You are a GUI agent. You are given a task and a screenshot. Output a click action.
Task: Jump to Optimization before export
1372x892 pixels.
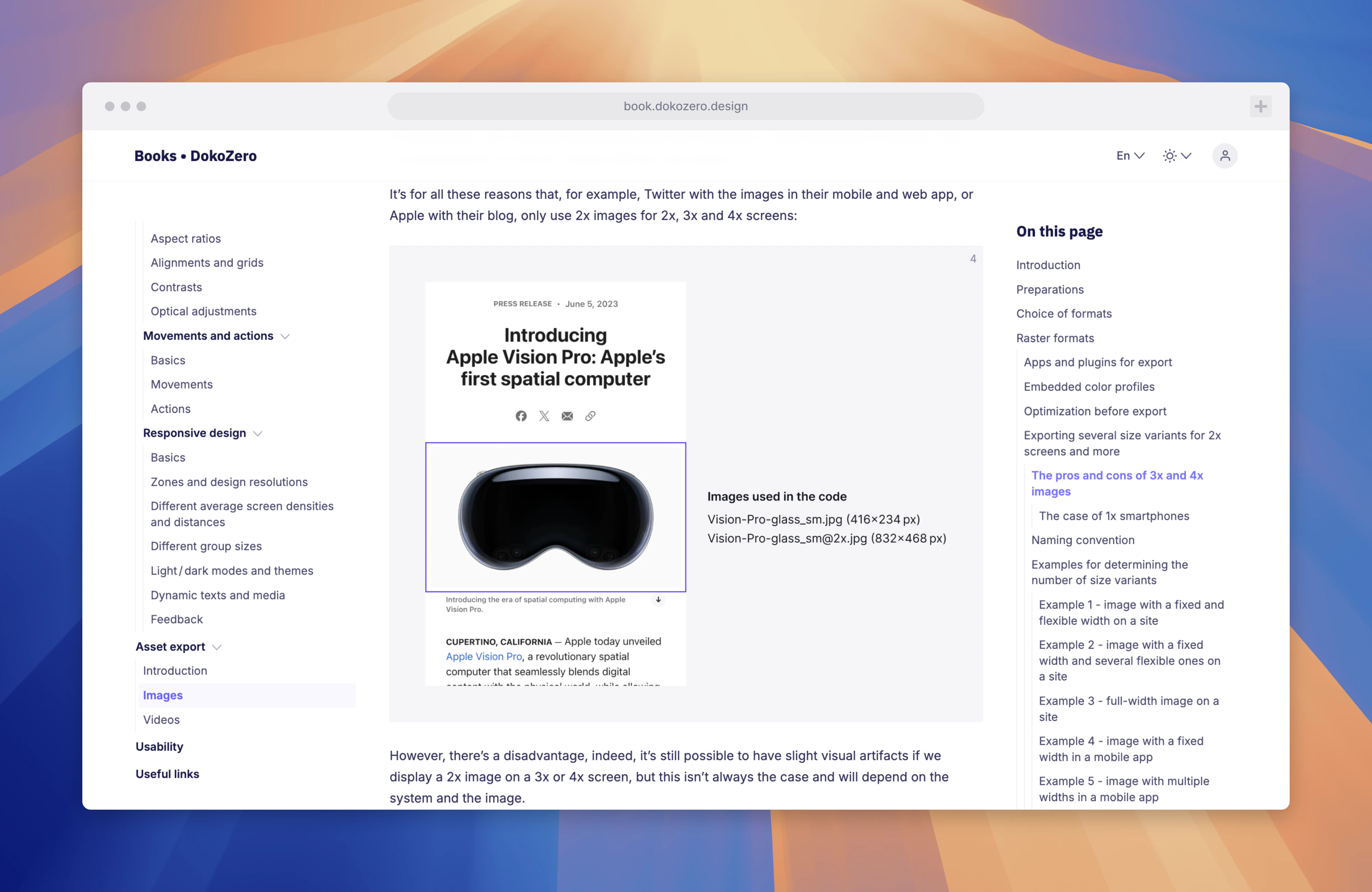click(x=1095, y=411)
